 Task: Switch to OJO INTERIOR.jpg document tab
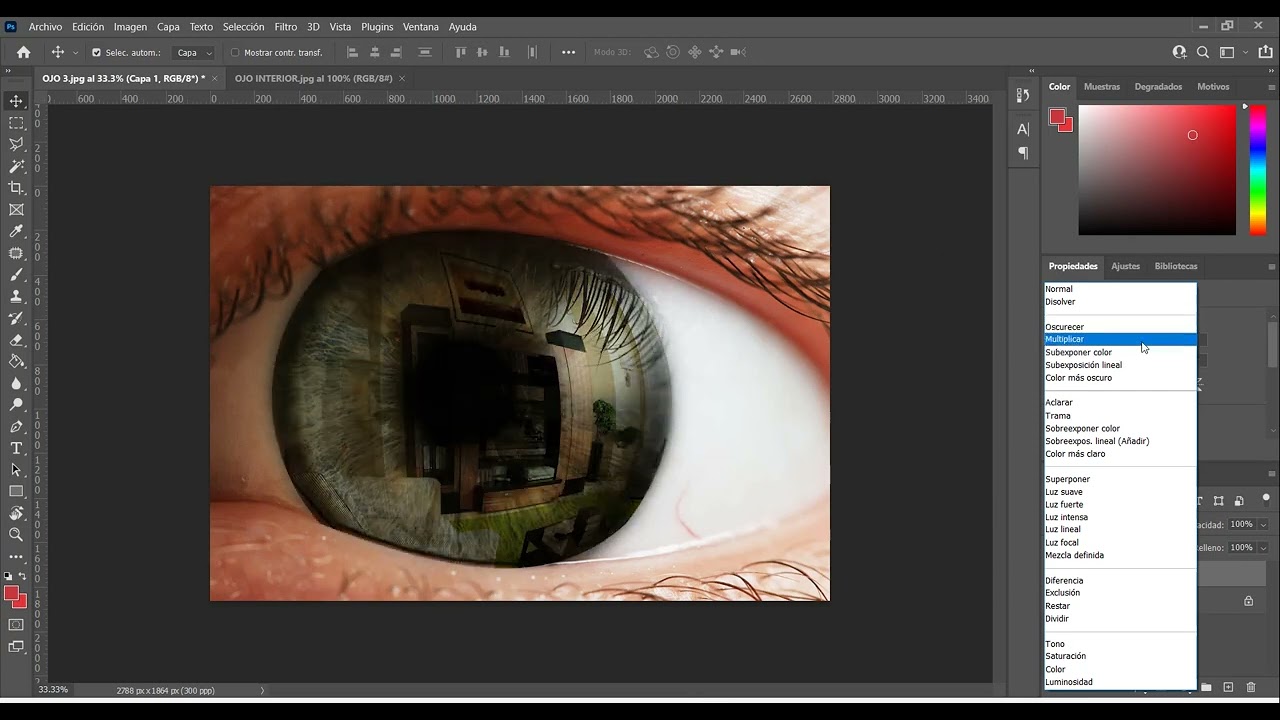pyautogui.click(x=312, y=78)
